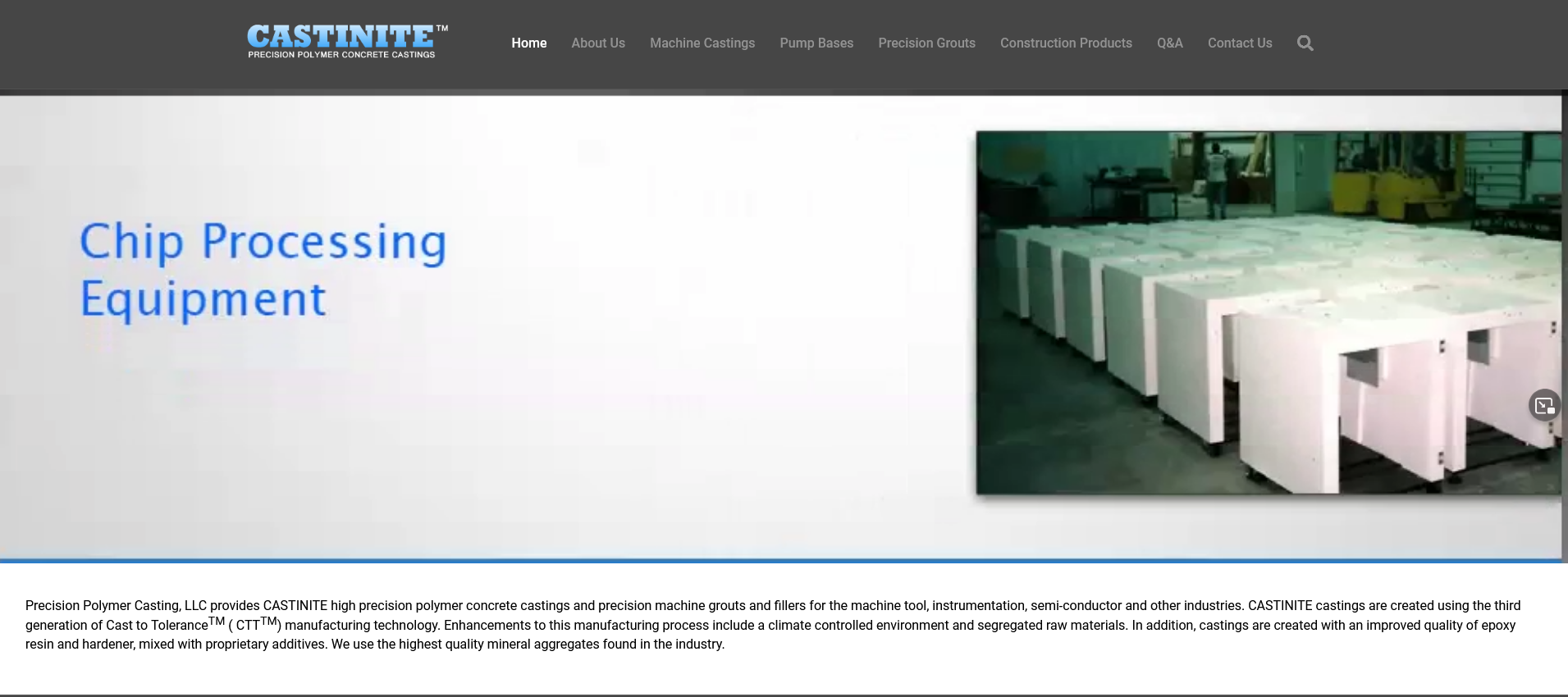Open the About Us page
Viewport: 1568px width, 697px height.
(598, 43)
